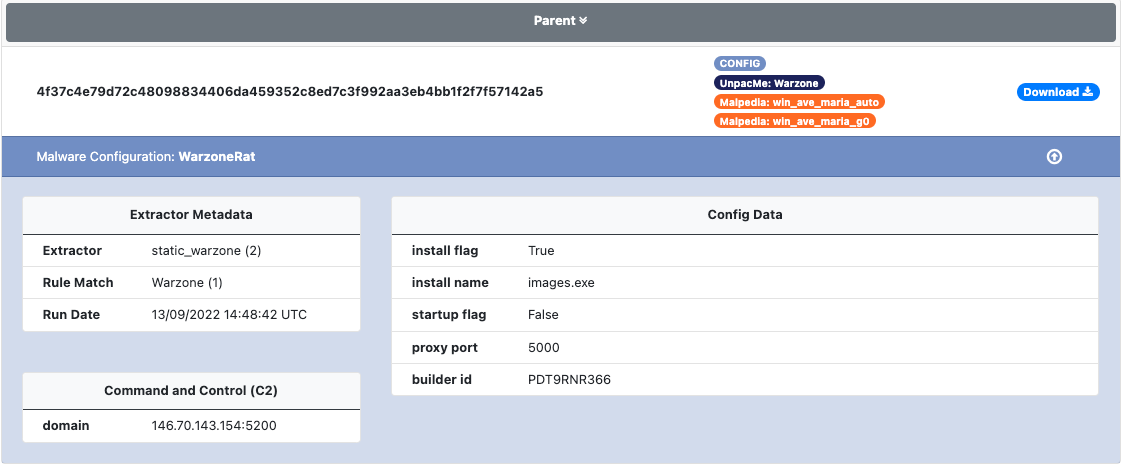Select the SHA256 hash 4f37c4e79d72c480...
This screenshot has height=468, width=1122.
pyautogui.click(x=290, y=92)
